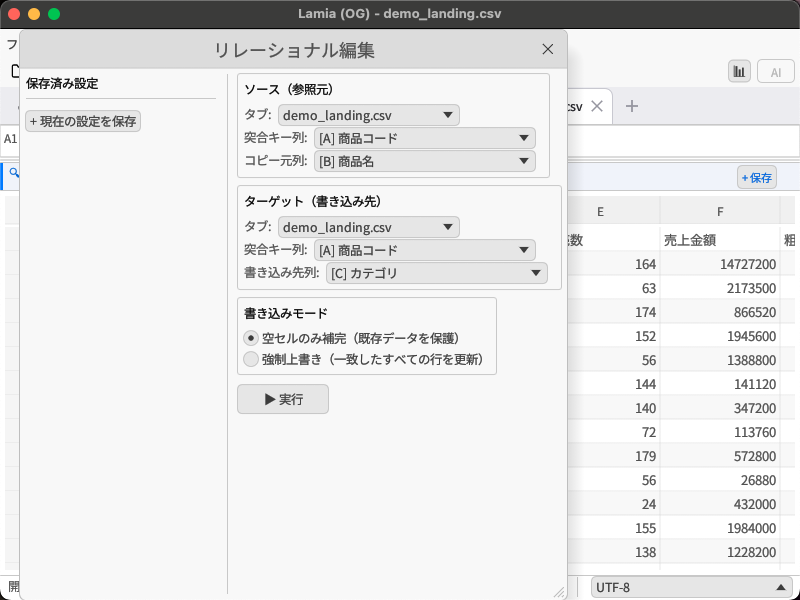Close the リレーショナル編集 dialog

(x=547, y=49)
